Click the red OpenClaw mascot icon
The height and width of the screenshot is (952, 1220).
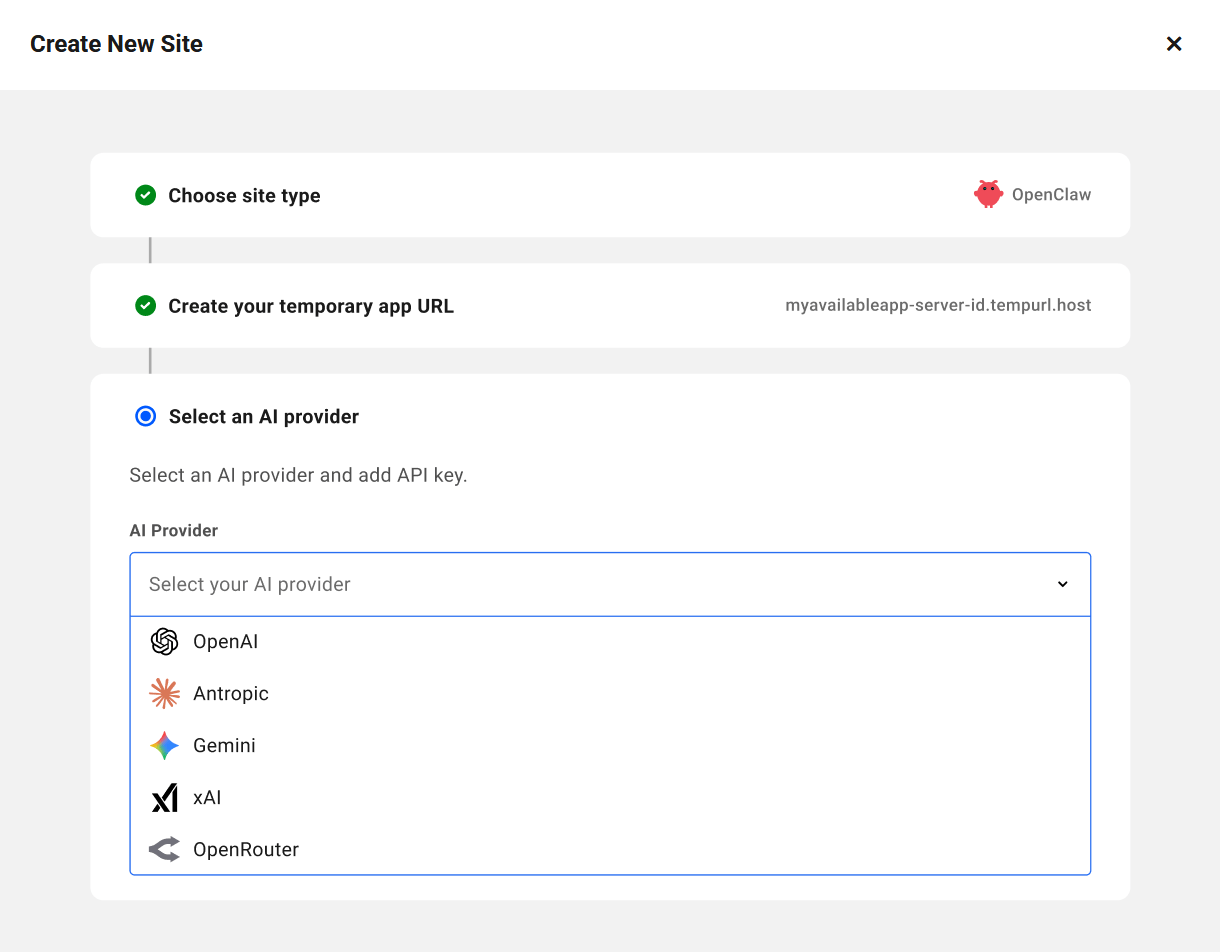tap(988, 194)
